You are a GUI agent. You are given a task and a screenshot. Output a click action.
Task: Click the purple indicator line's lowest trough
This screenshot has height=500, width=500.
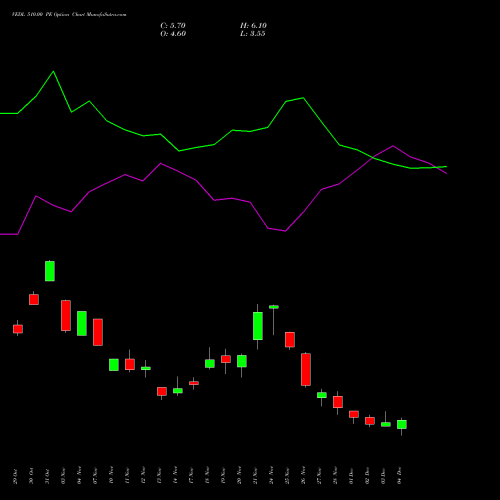pyautogui.click(x=10, y=234)
